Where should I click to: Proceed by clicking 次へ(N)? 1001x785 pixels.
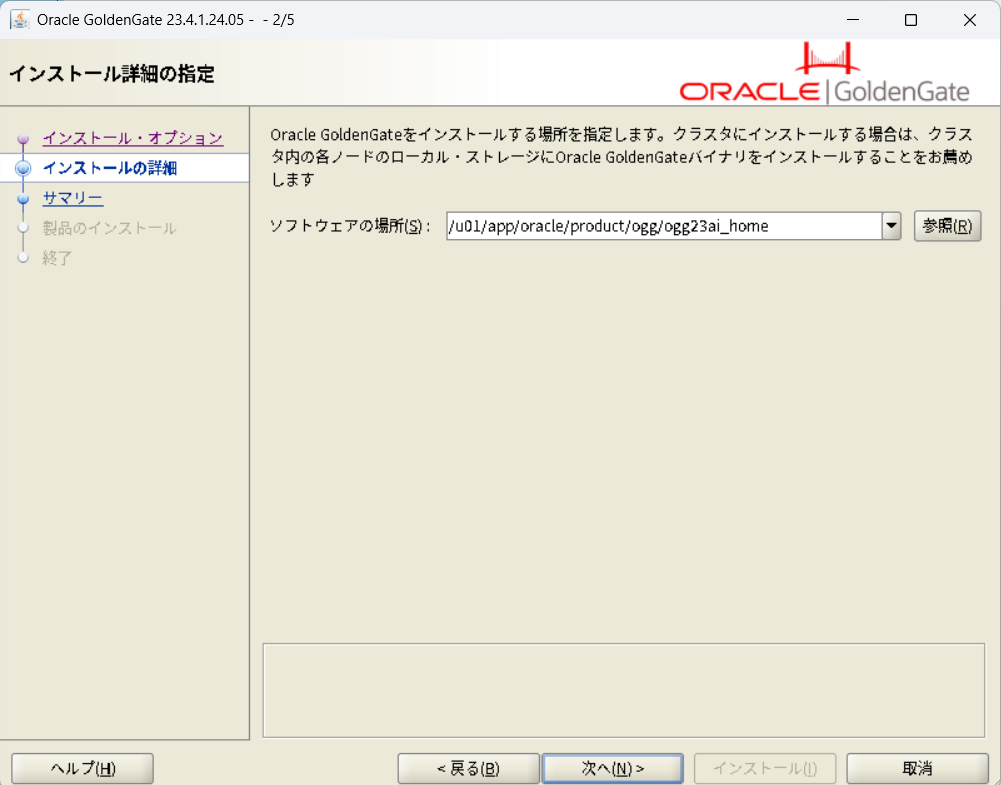[x=612, y=768]
